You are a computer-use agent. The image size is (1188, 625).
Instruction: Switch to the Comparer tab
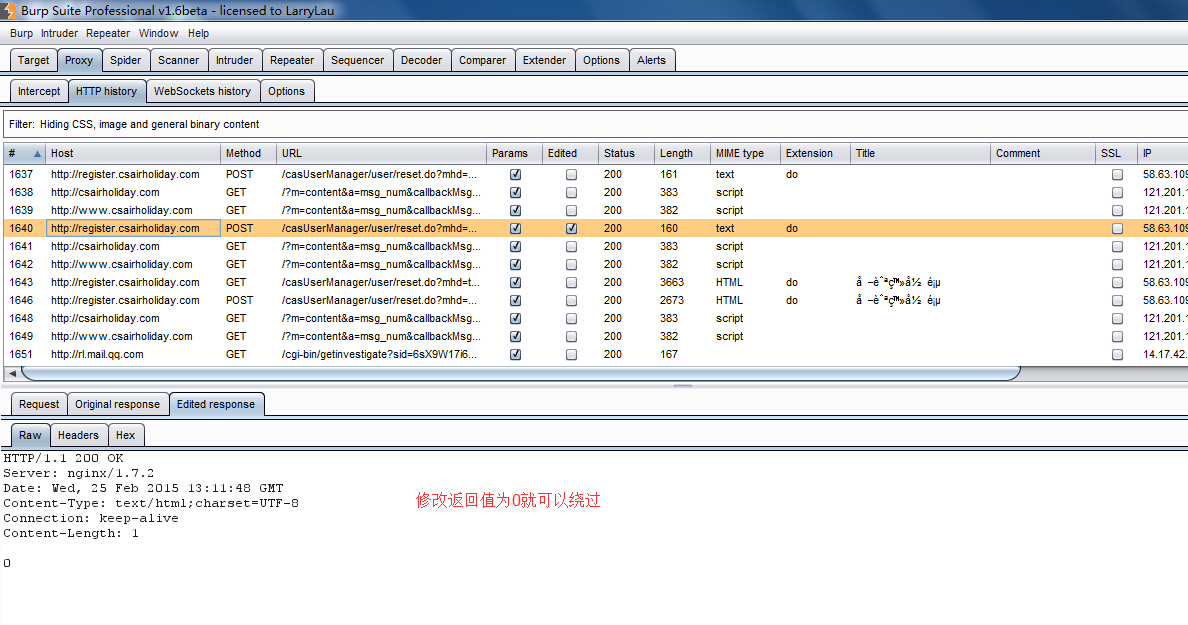click(483, 61)
